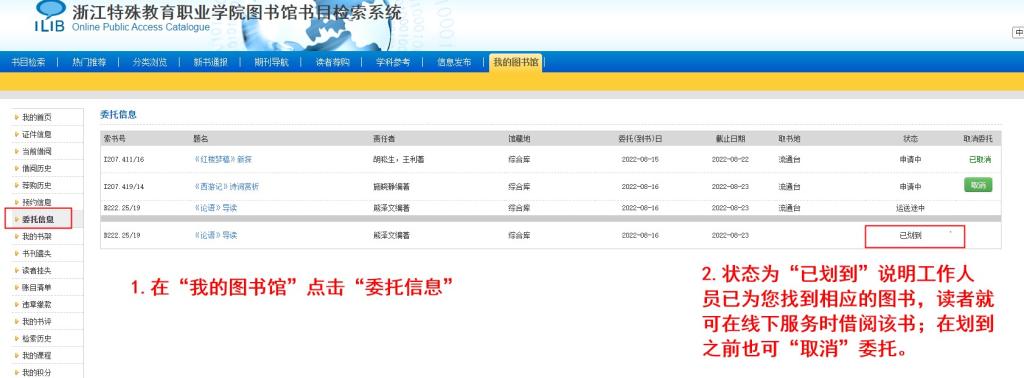This screenshot has width=1024, height=378.
Task: Open 我的首页 in the sidebar
Action: point(37,118)
